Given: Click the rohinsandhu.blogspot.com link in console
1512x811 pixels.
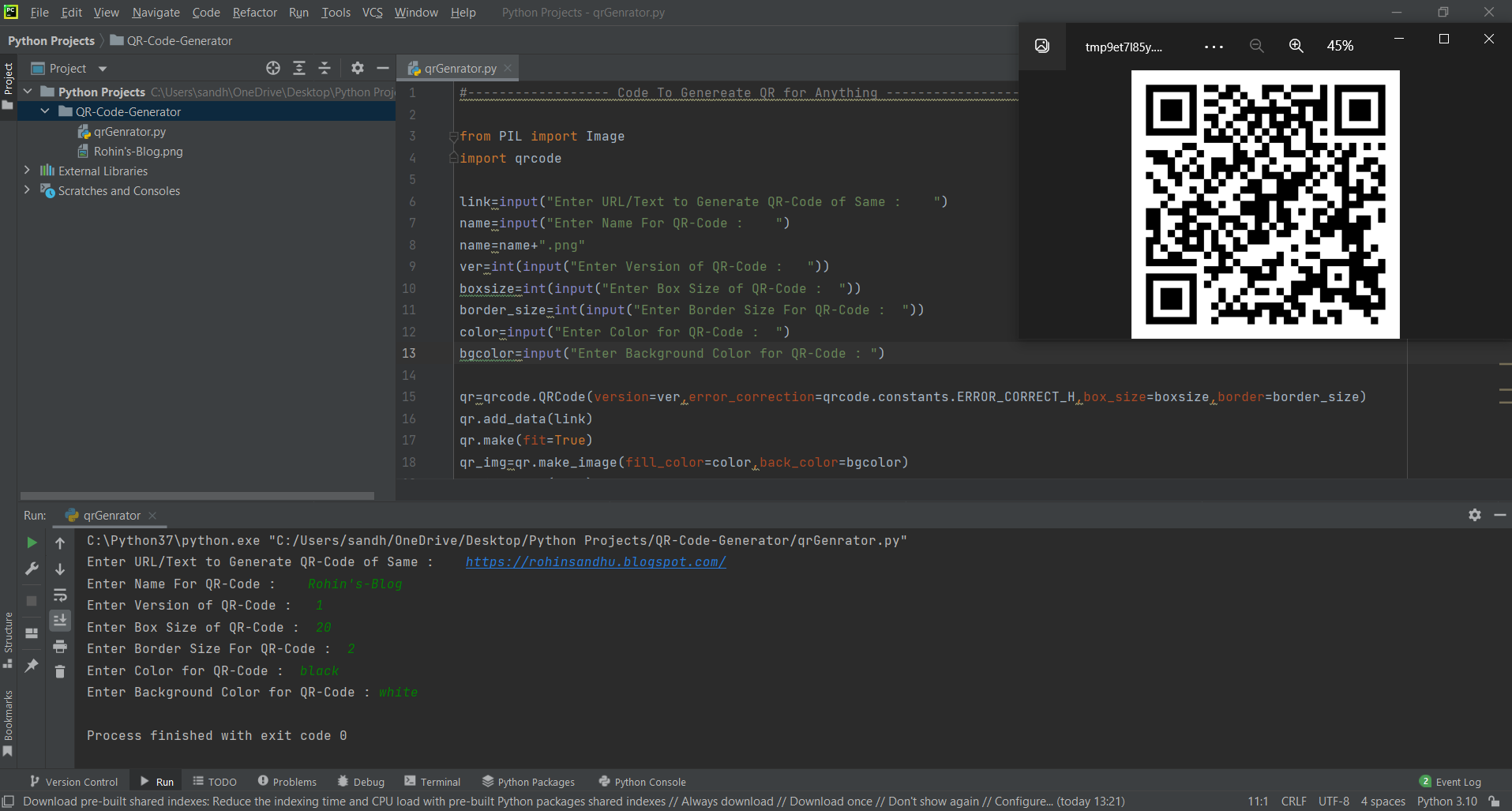Looking at the screenshot, I should [x=595, y=562].
